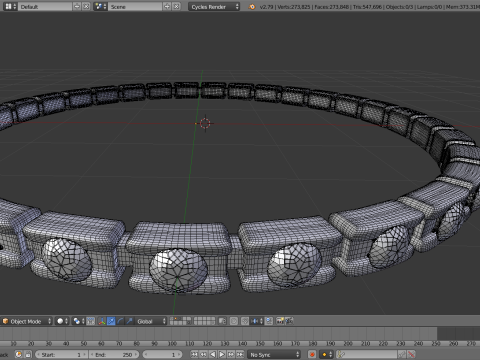Jump to the first frame
Image resolution: width=480 pixels, height=360 pixels.
pyautogui.click(x=194, y=354)
